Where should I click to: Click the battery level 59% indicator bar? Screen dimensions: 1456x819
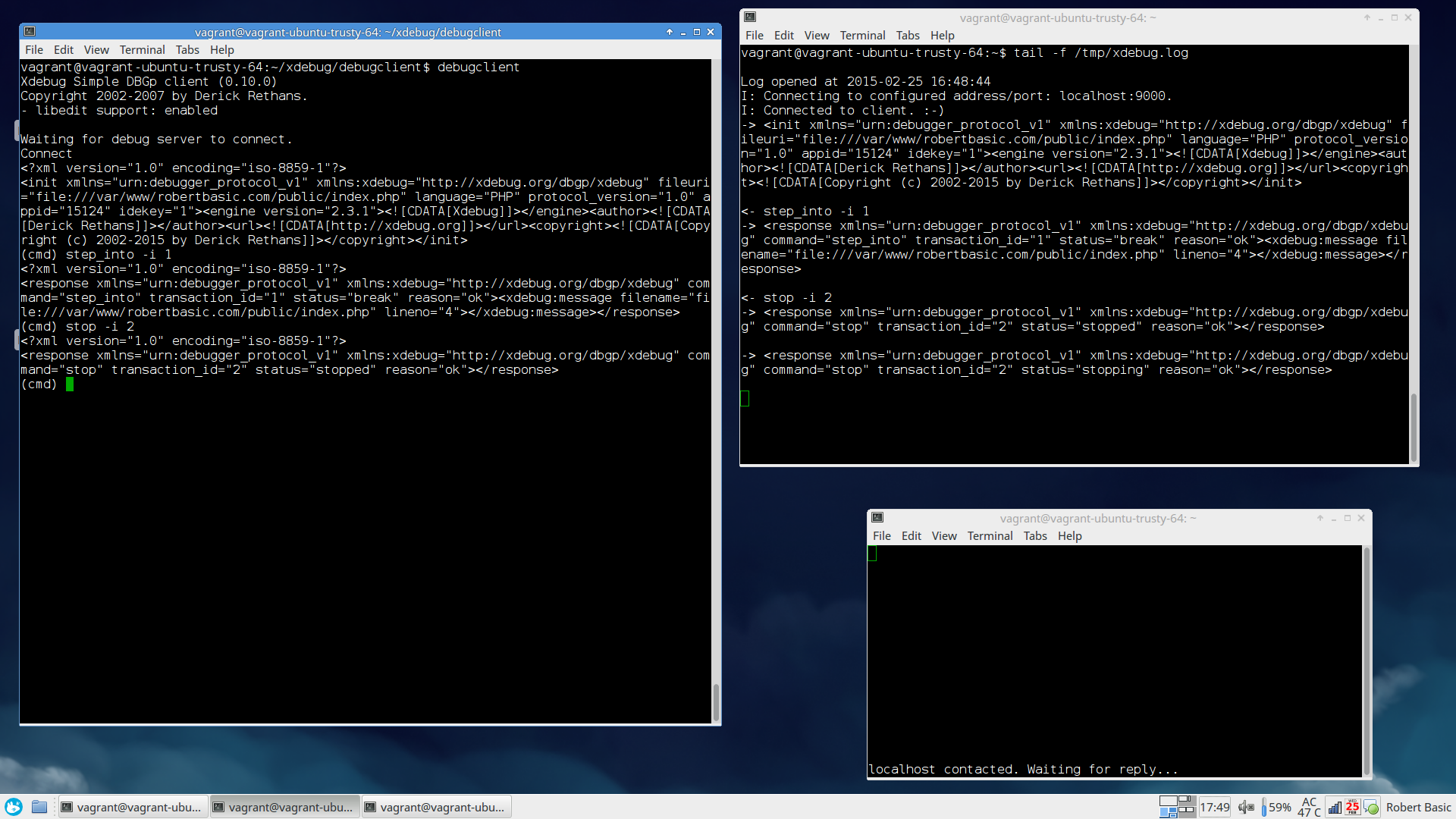tap(1264, 807)
